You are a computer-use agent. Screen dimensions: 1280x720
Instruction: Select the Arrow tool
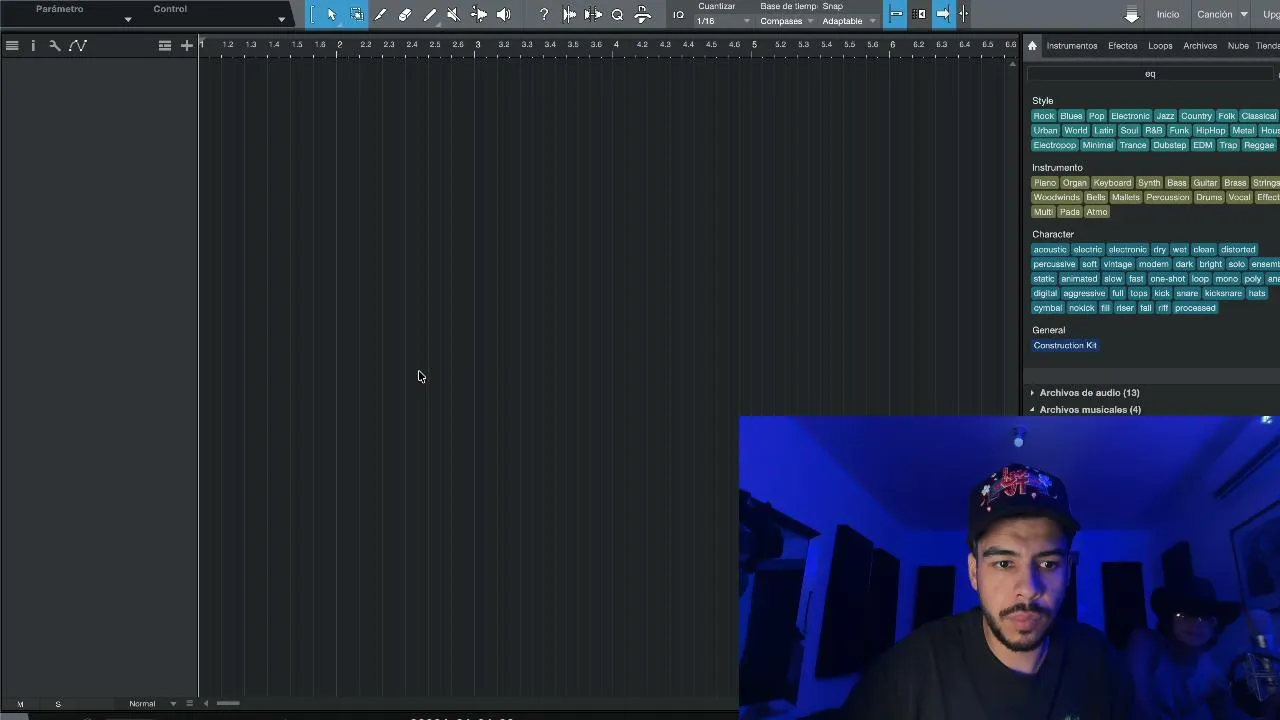coord(332,15)
